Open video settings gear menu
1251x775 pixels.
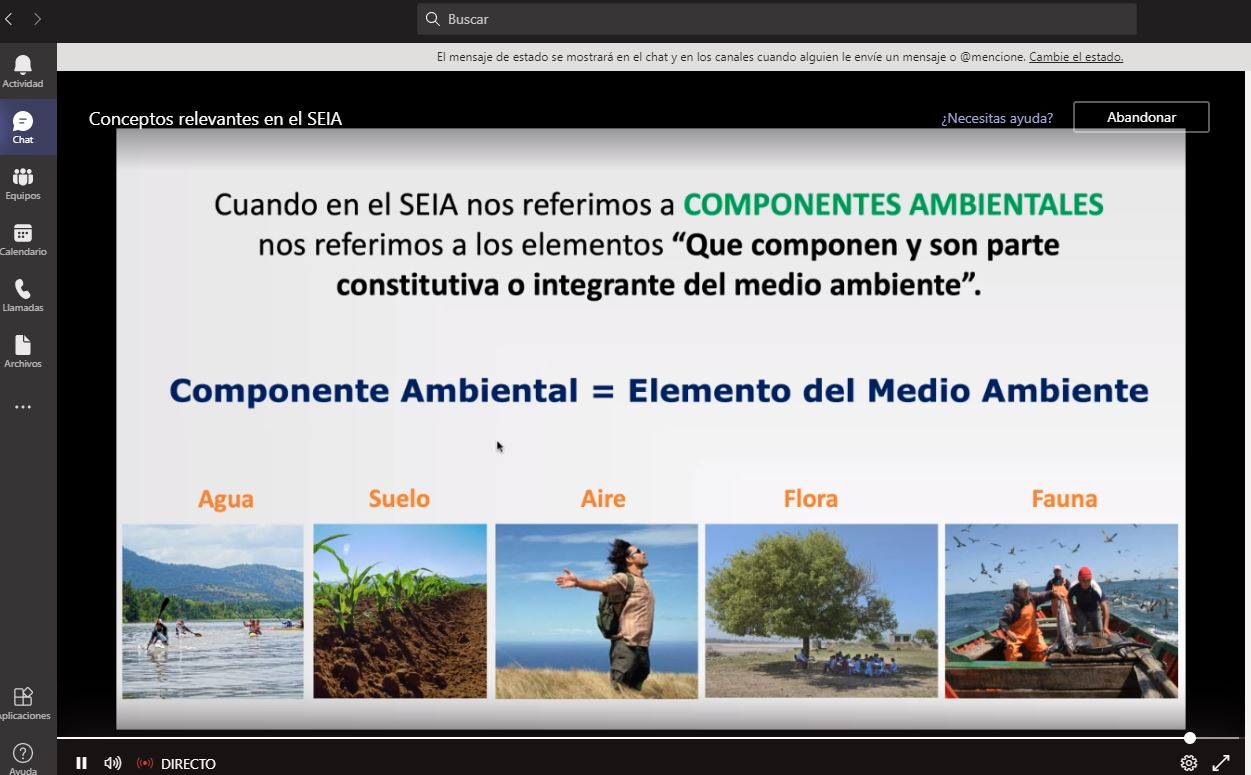pyautogui.click(x=1189, y=763)
